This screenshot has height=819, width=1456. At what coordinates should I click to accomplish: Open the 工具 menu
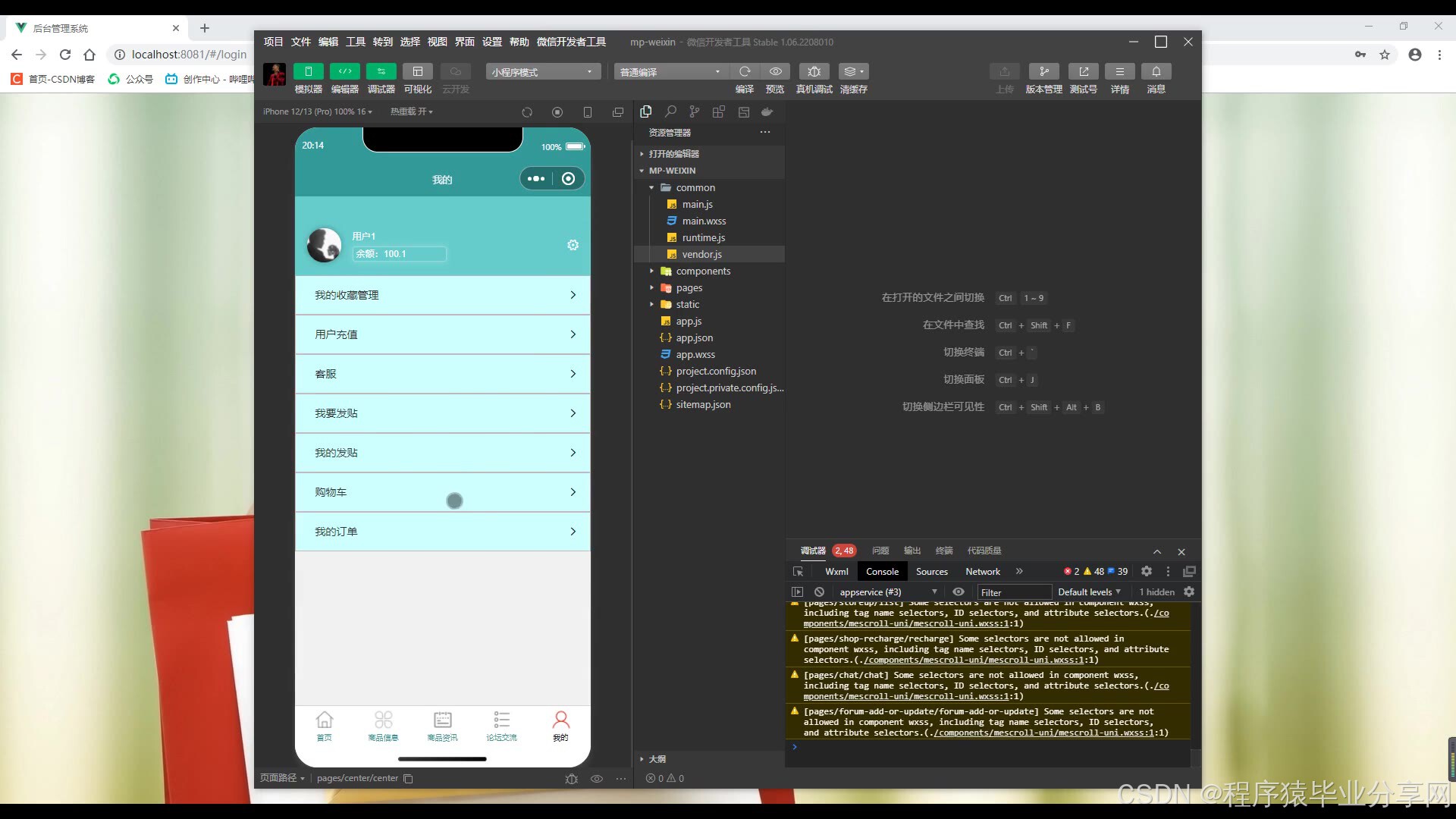[x=355, y=42]
